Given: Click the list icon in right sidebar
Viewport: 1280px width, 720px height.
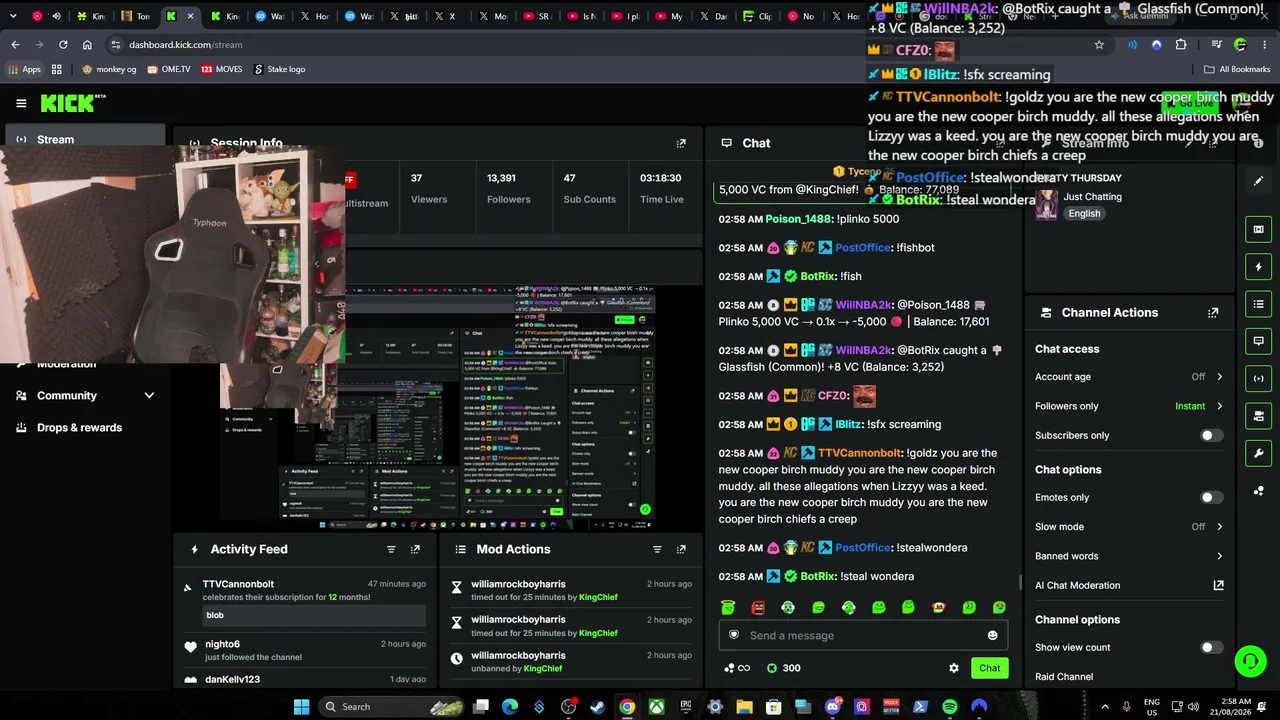Looking at the screenshot, I should pos(1258,304).
